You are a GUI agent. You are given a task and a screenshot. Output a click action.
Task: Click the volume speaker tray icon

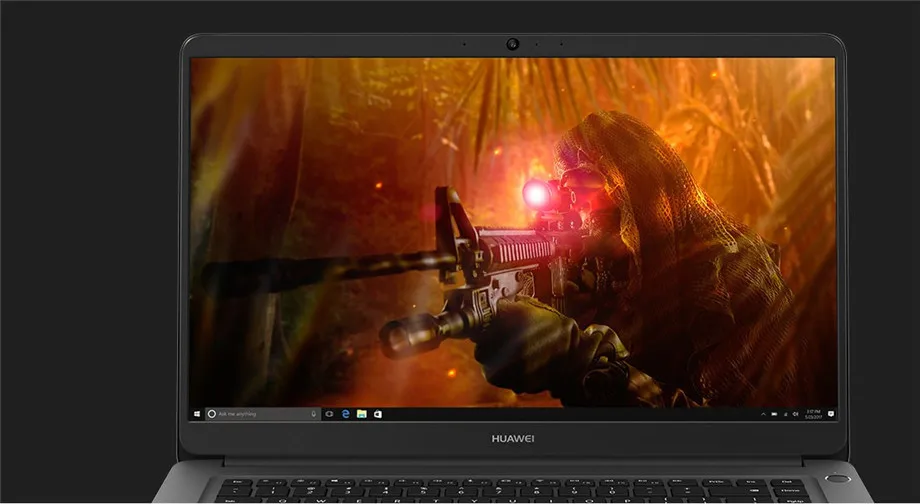(x=796, y=414)
